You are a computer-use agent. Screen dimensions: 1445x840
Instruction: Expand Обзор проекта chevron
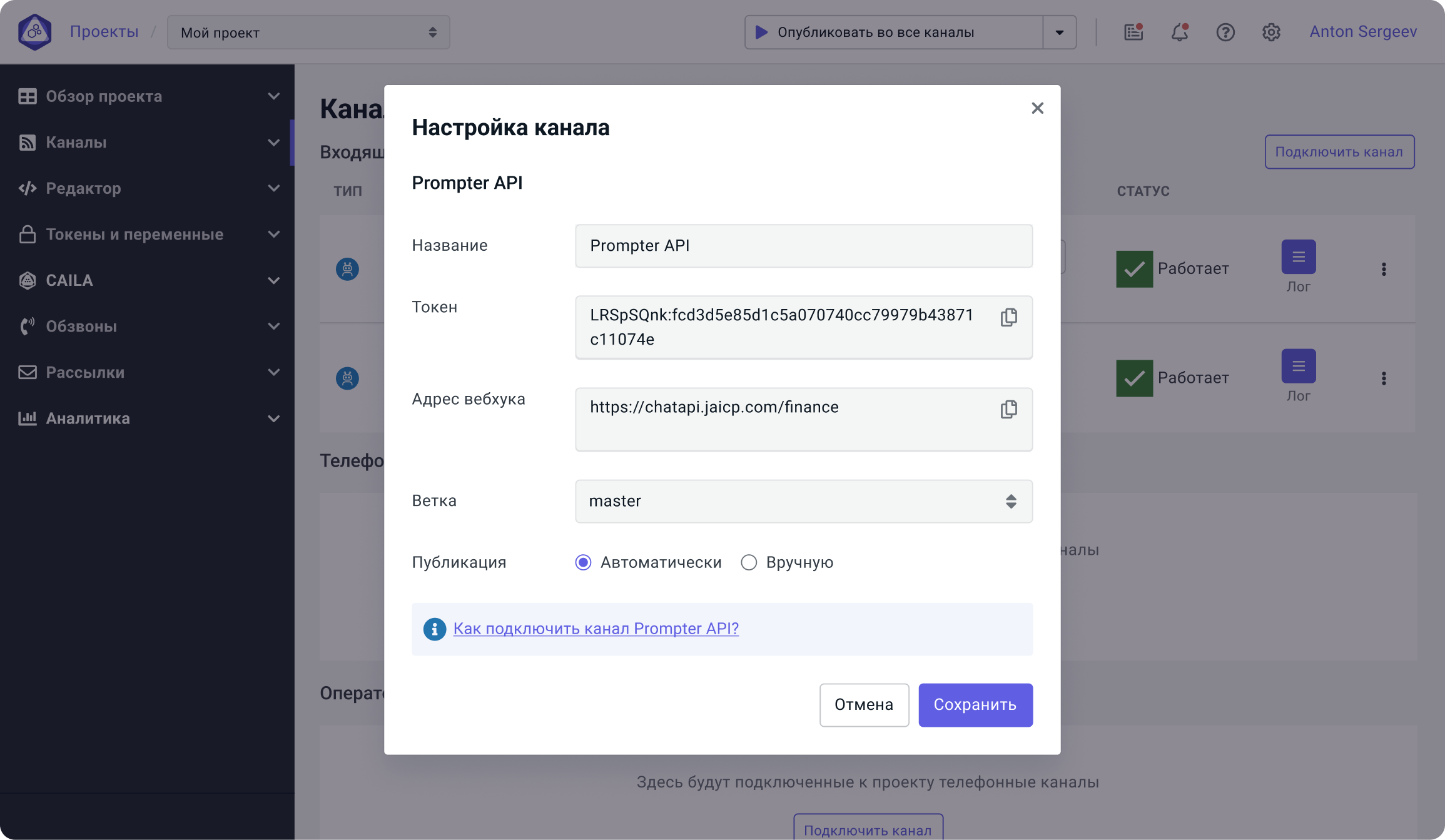(x=273, y=96)
